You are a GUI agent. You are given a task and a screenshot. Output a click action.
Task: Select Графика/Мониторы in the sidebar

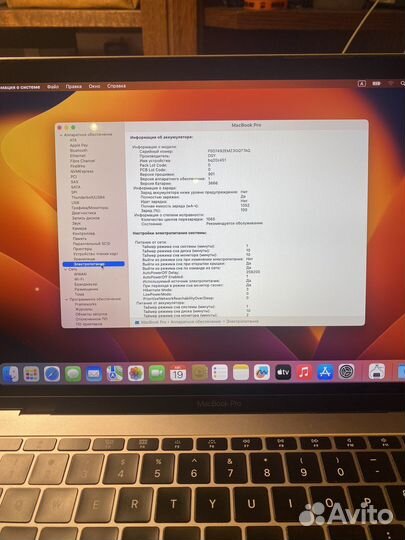(90, 208)
